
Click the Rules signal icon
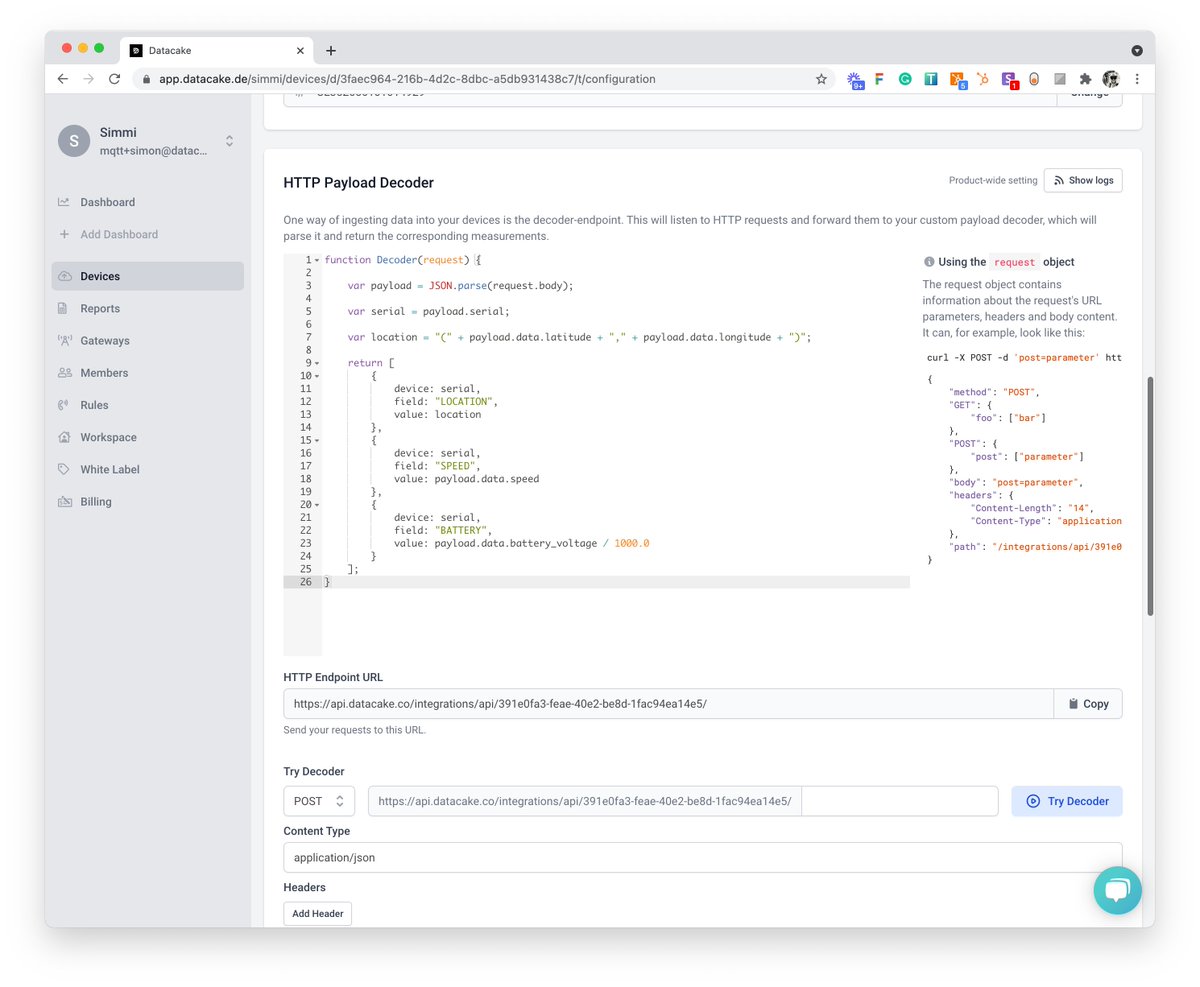click(64, 405)
